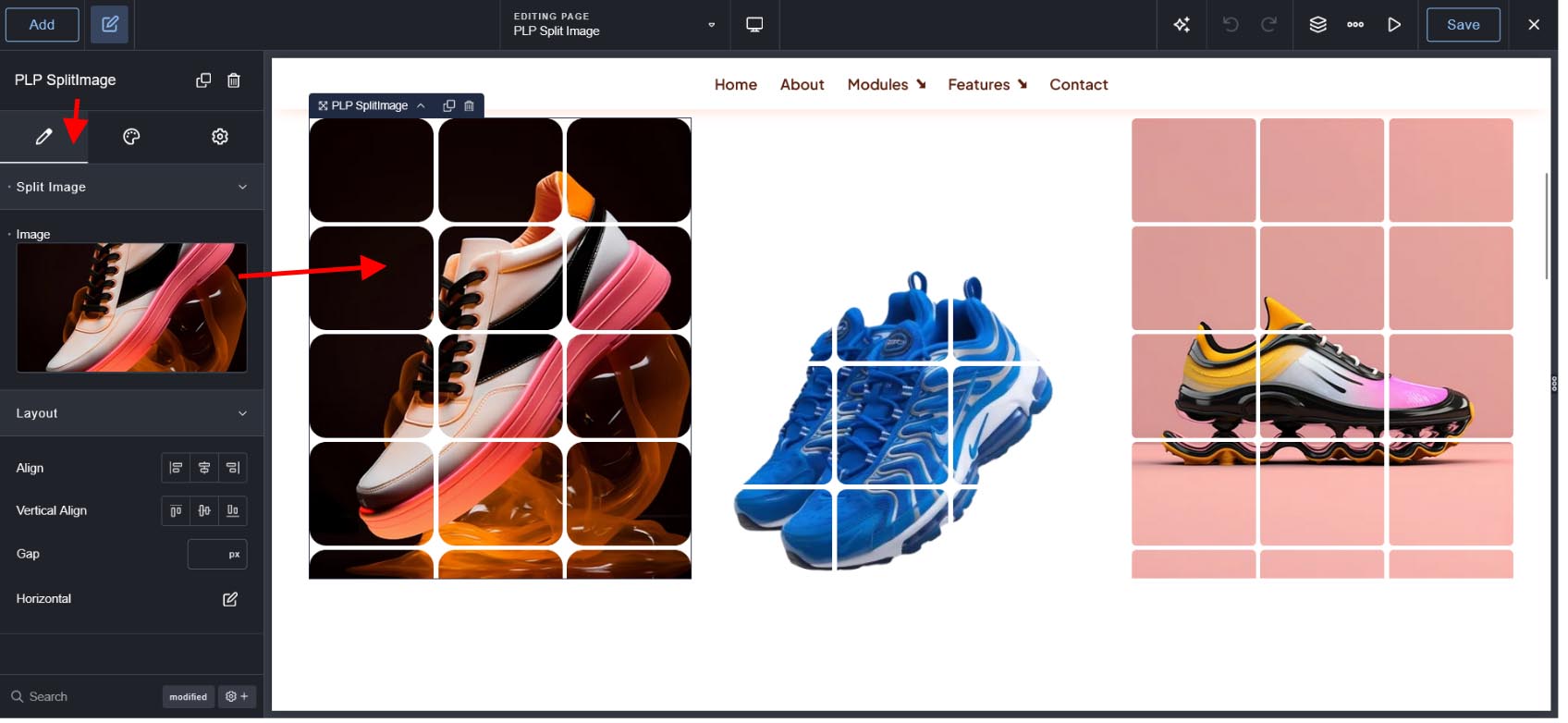The height and width of the screenshot is (723, 1568).
Task: Click the Add button
Action: point(43,25)
